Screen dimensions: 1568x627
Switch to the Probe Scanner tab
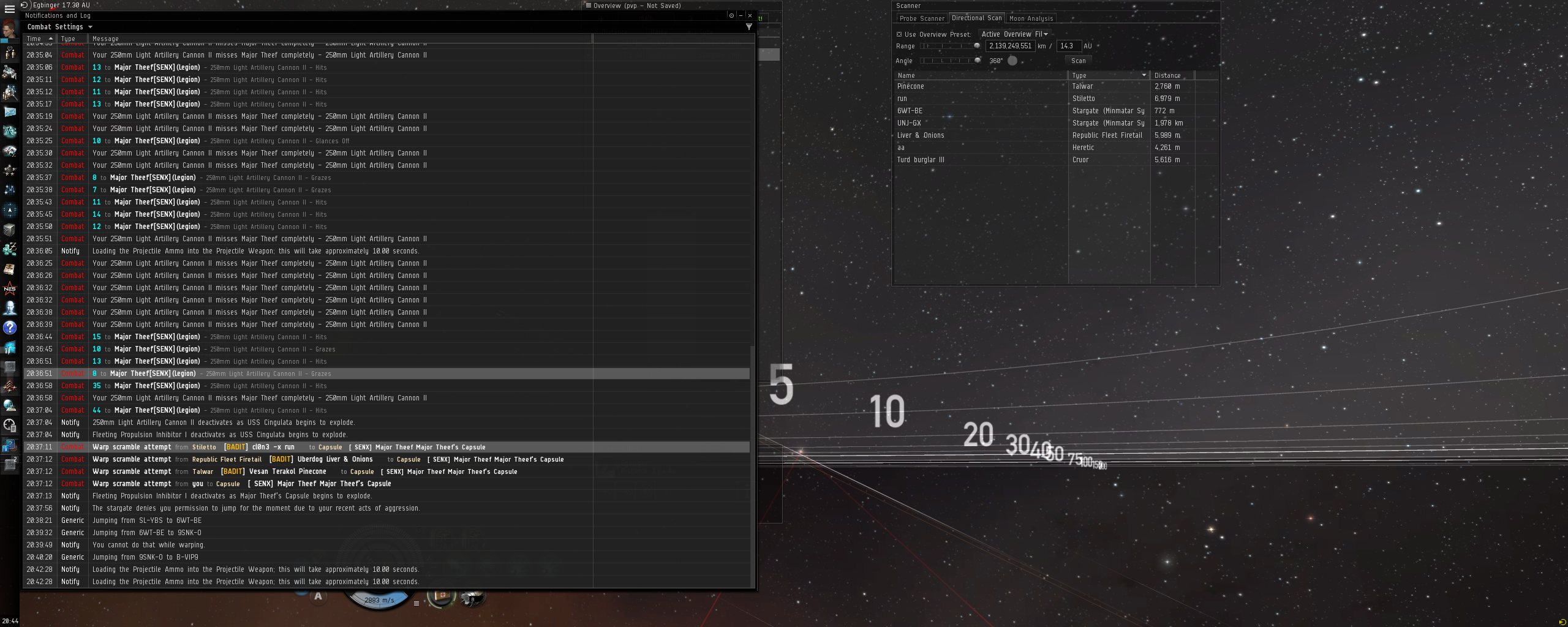coord(922,18)
